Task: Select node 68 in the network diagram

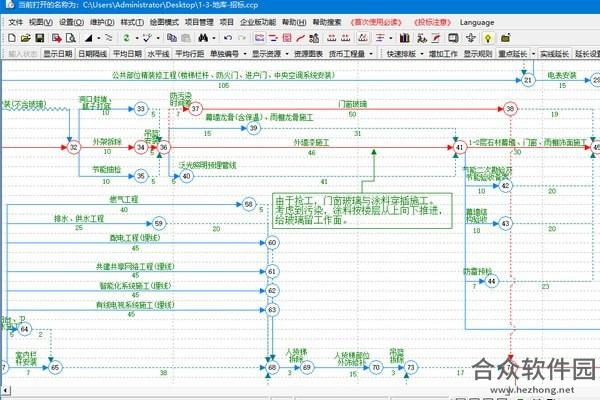Action: 272,367
